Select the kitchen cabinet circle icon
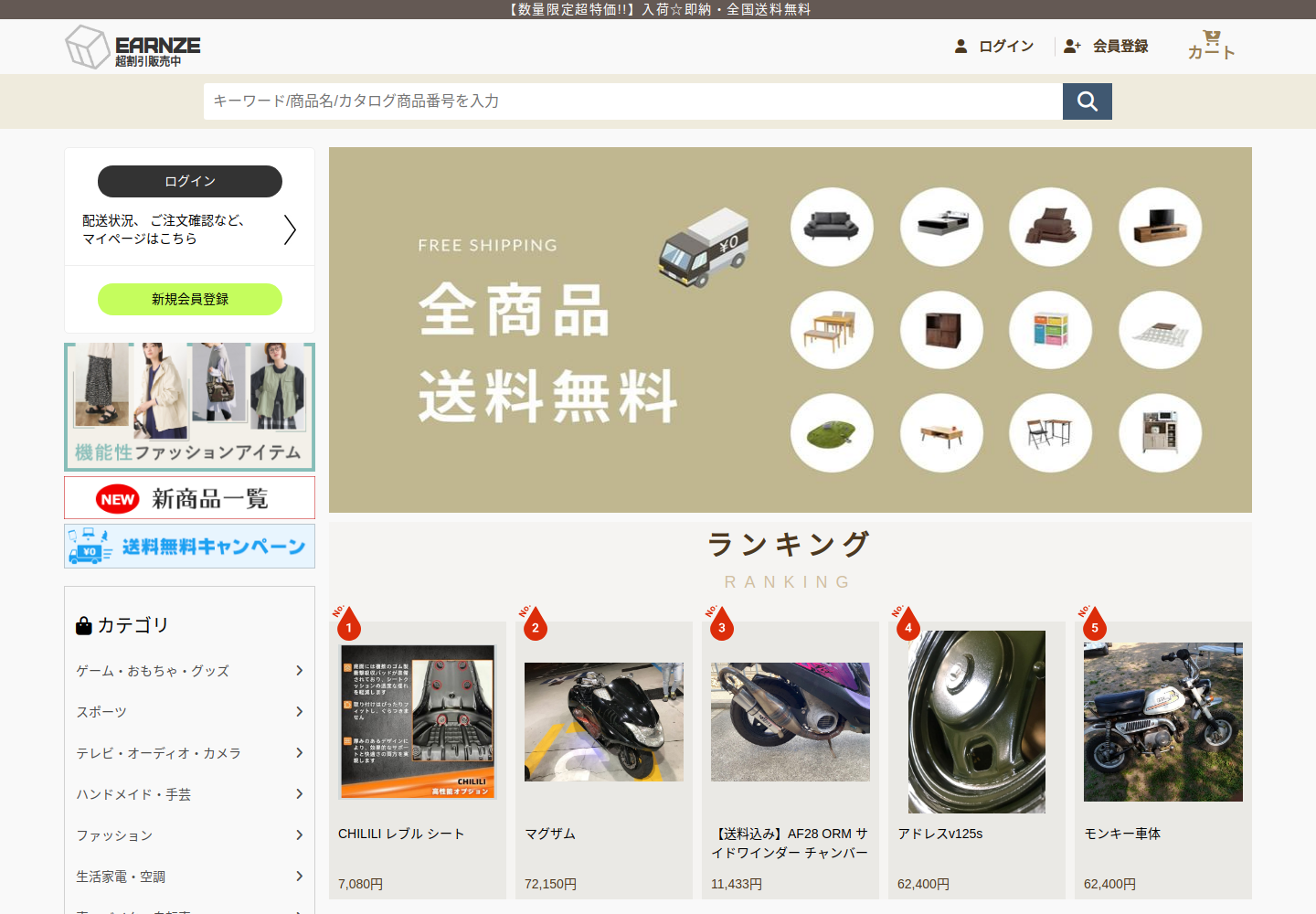1316x914 pixels. tap(1160, 433)
